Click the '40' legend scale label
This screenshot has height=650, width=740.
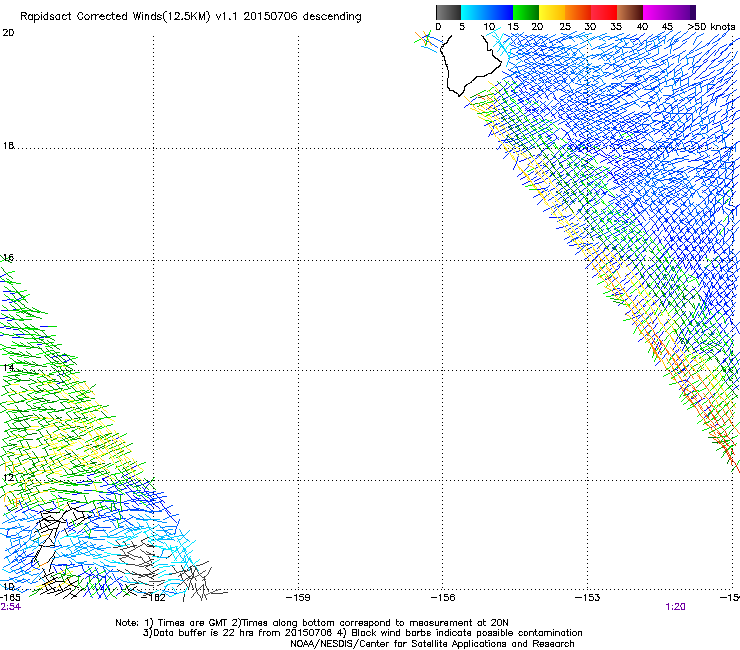[x=642, y=27]
